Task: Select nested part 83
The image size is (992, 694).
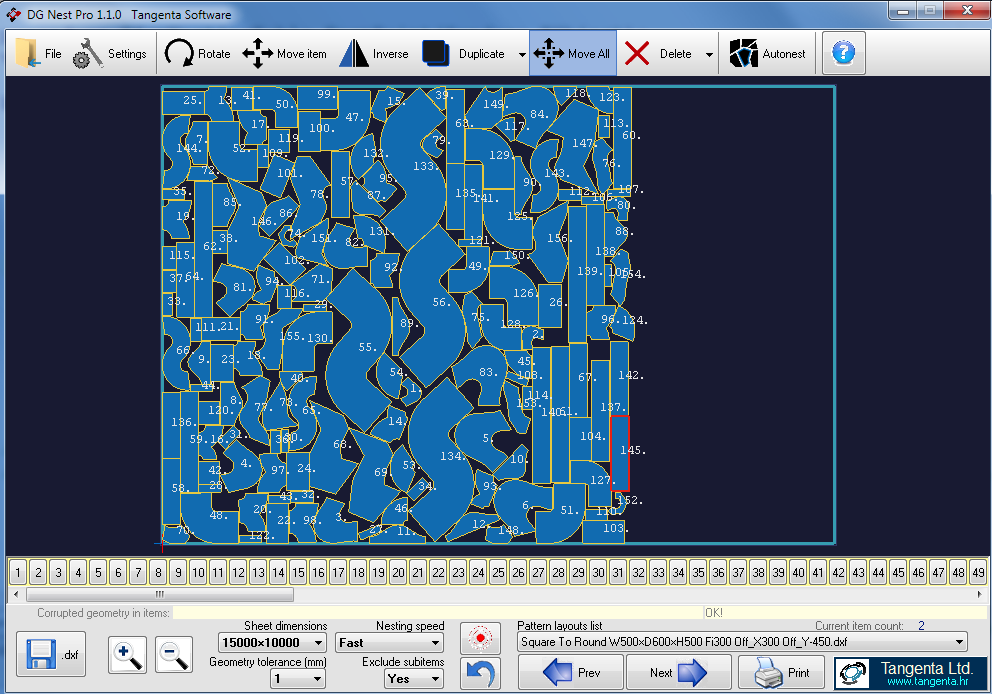Action: coord(481,375)
